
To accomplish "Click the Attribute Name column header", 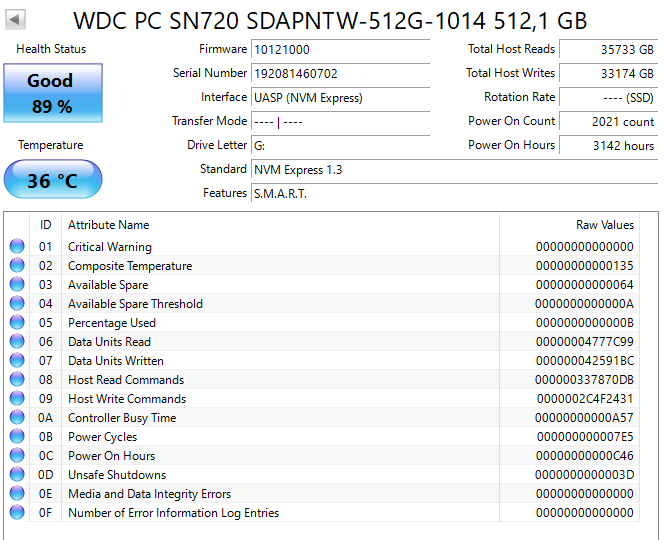I will pos(108,225).
